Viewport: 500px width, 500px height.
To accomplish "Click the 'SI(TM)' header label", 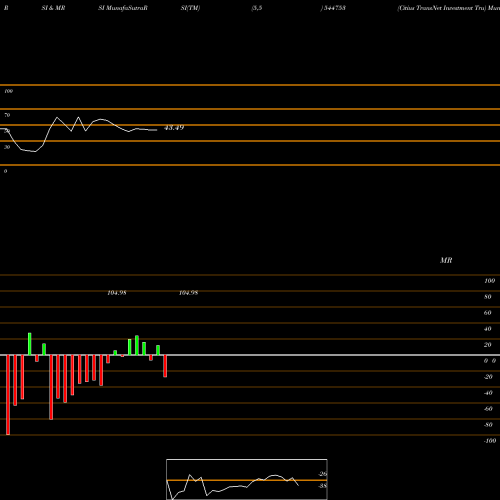I will pos(190,8).
